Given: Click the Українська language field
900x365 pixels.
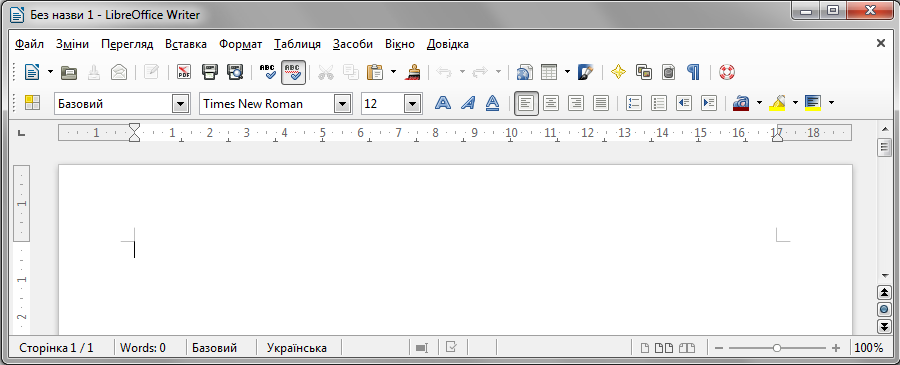Looking at the screenshot, I should pyautogui.click(x=297, y=348).
